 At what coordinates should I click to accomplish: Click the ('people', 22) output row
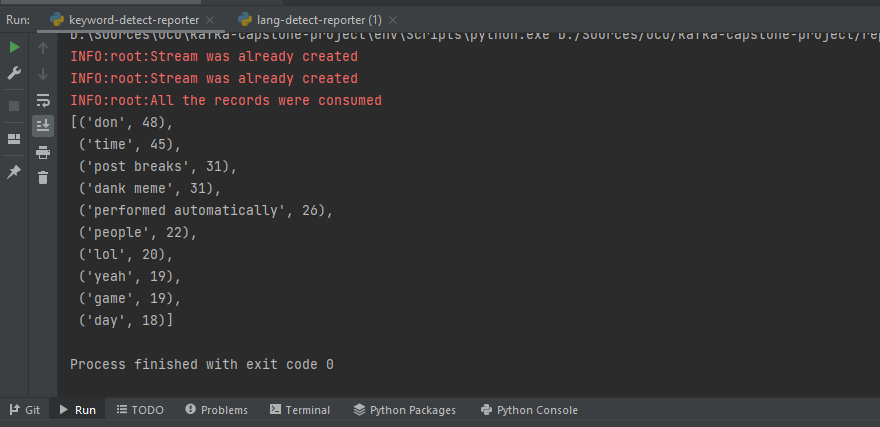[x=138, y=233]
